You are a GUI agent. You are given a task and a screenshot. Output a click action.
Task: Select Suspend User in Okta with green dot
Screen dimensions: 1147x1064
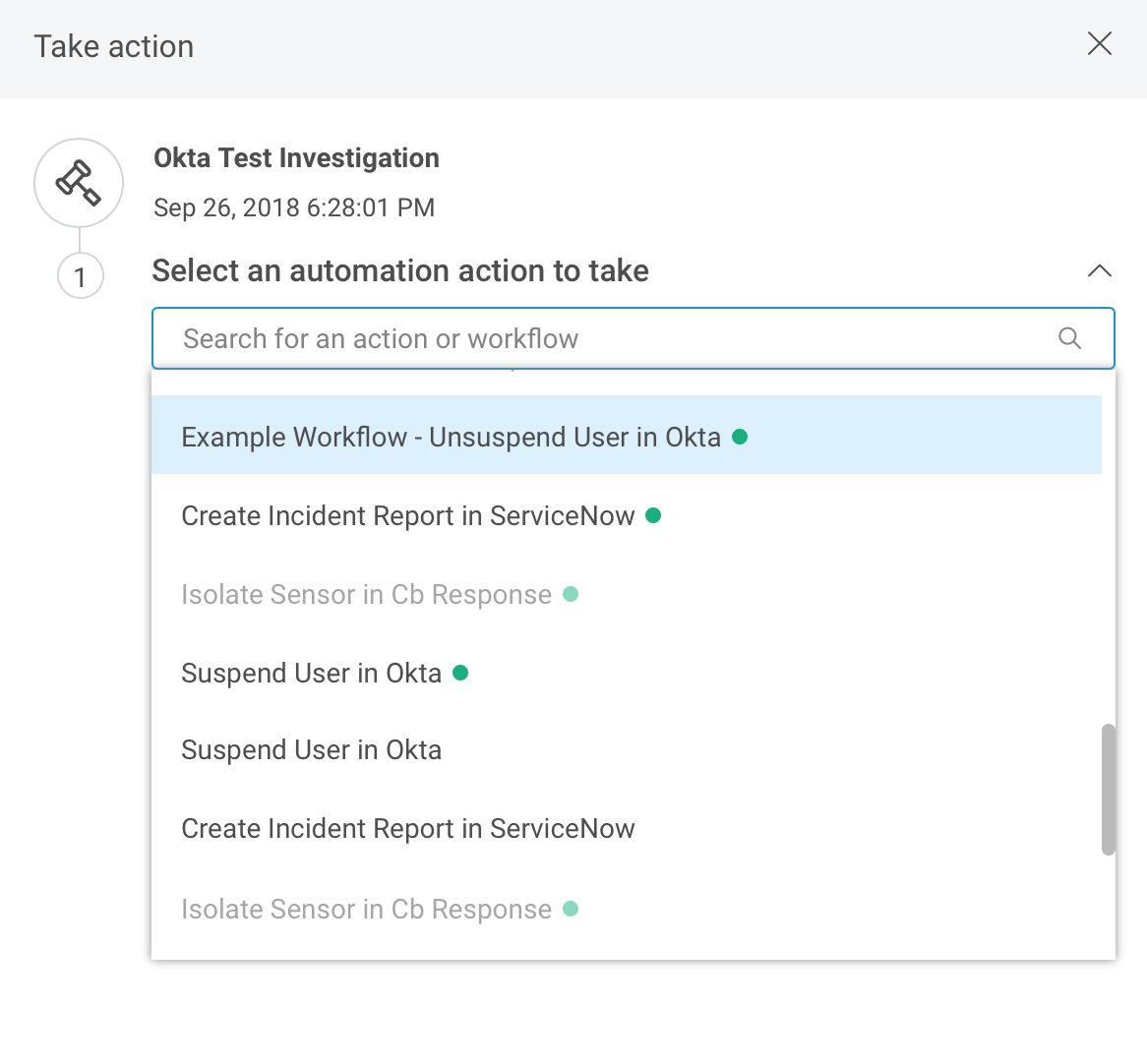[x=627, y=673]
